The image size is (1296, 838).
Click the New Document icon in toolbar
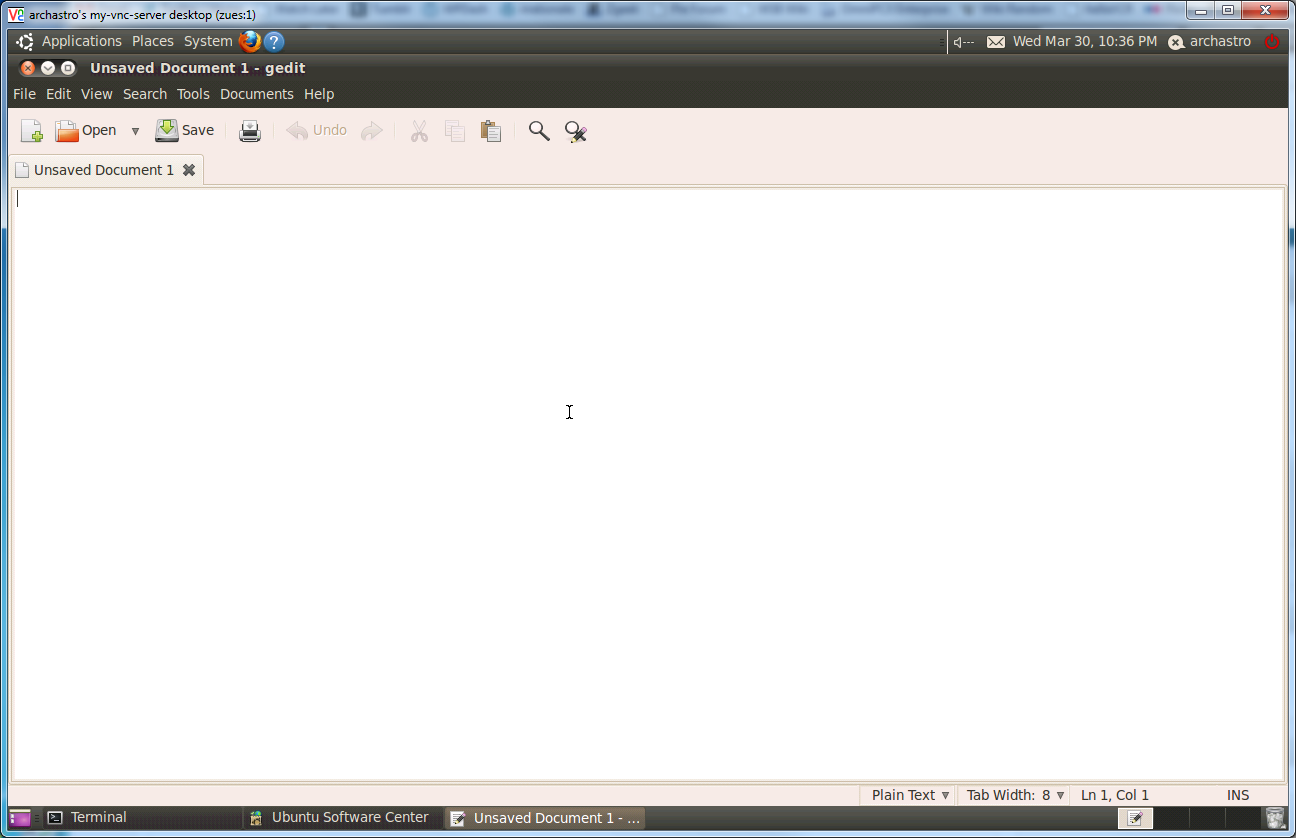point(32,131)
